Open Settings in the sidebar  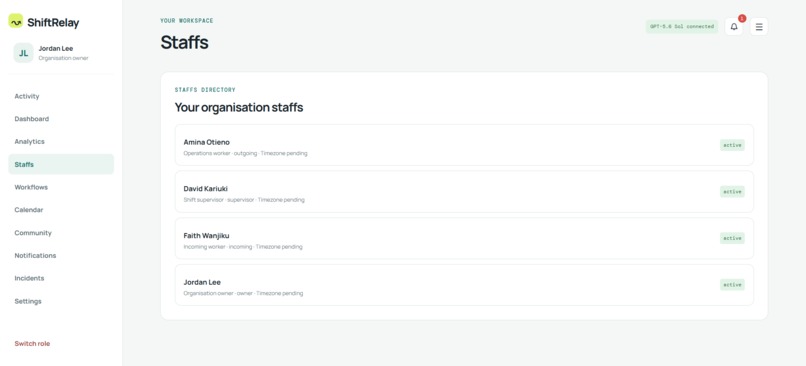point(28,301)
